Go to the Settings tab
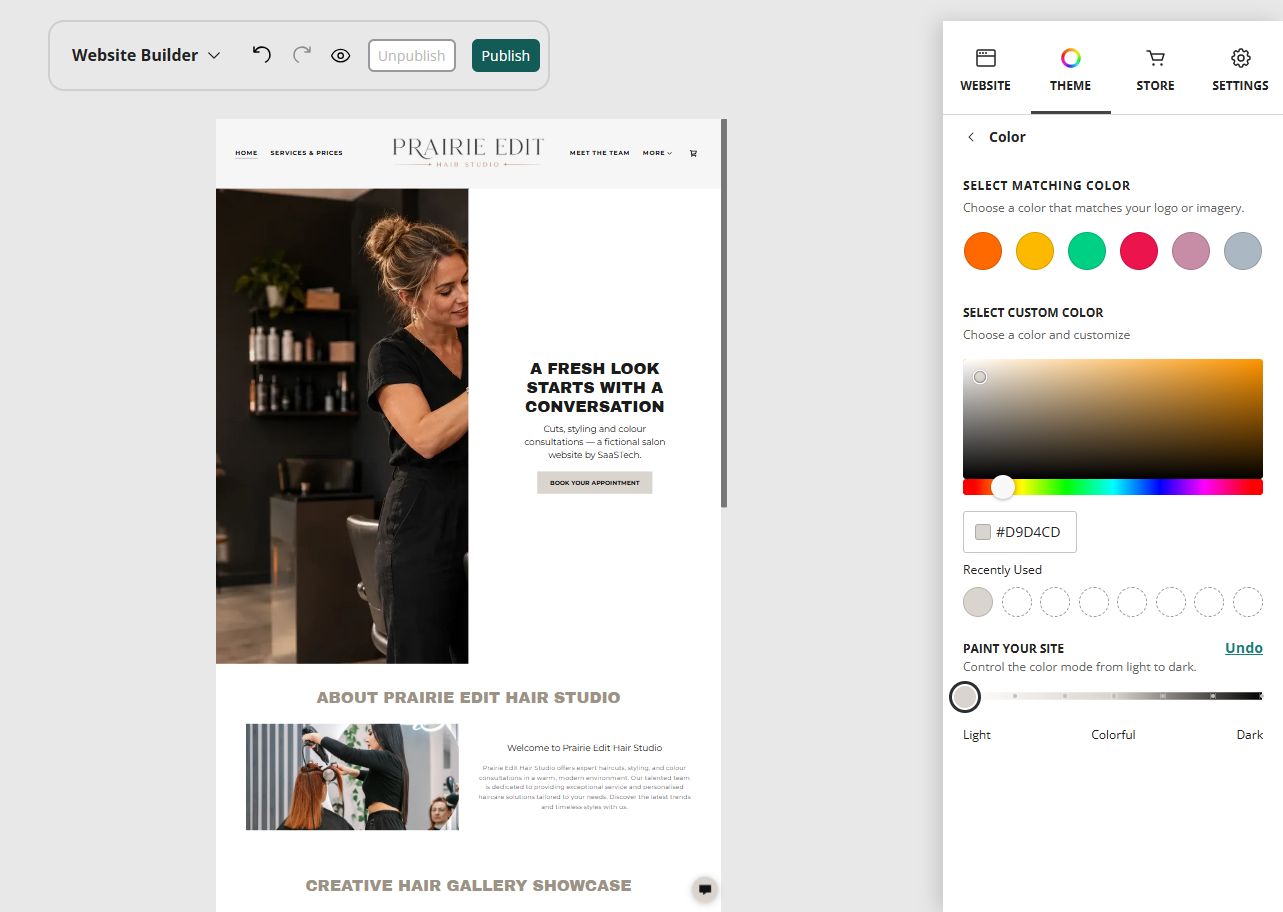The width and height of the screenshot is (1283, 912). 1240,70
